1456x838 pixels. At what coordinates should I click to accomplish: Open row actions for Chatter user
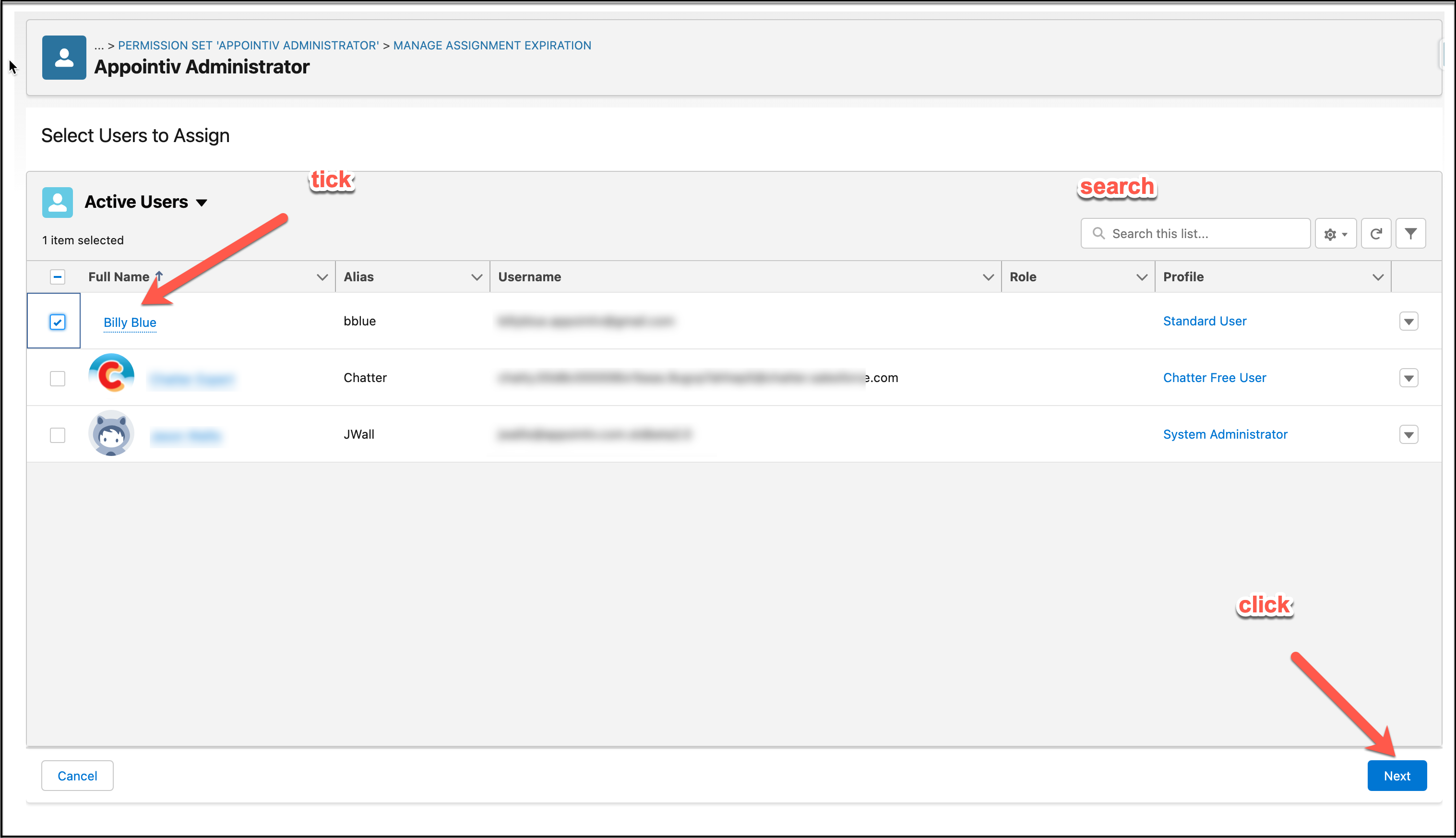(1409, 378)
